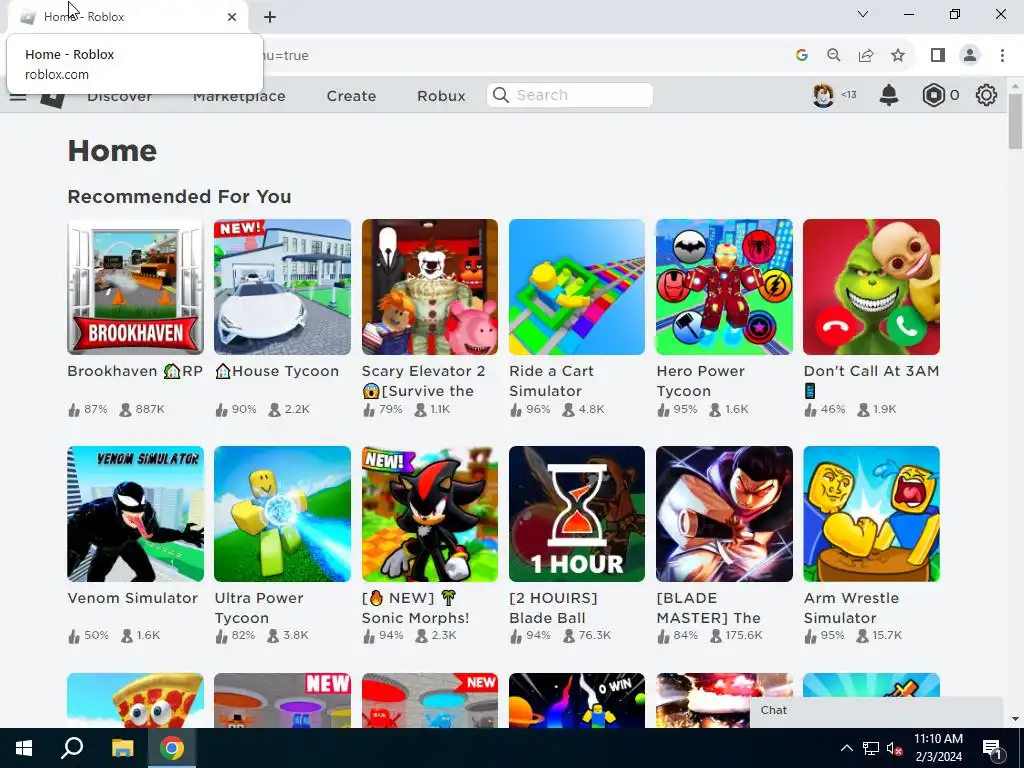Open Brookhaven RP game thumbnail
The height and width of the screenshot is (768, 1024).
[x=135, y=287]
